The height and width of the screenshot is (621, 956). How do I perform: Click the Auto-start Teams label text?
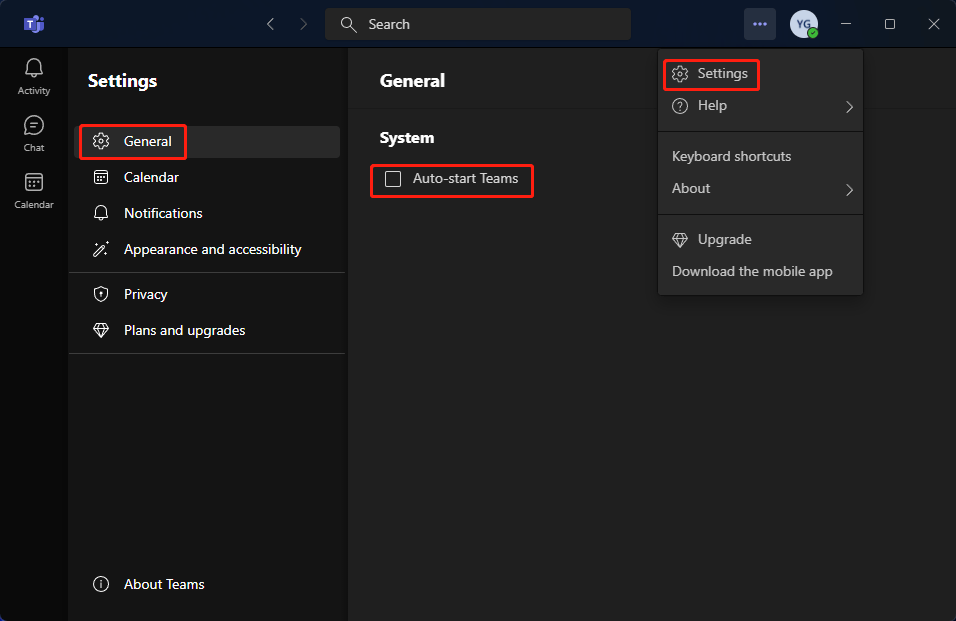pos(465,179)
